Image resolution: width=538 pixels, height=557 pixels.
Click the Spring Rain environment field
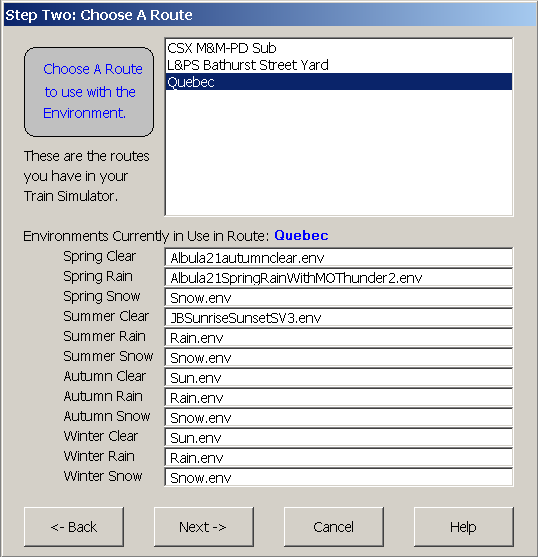tap(339, 278)
